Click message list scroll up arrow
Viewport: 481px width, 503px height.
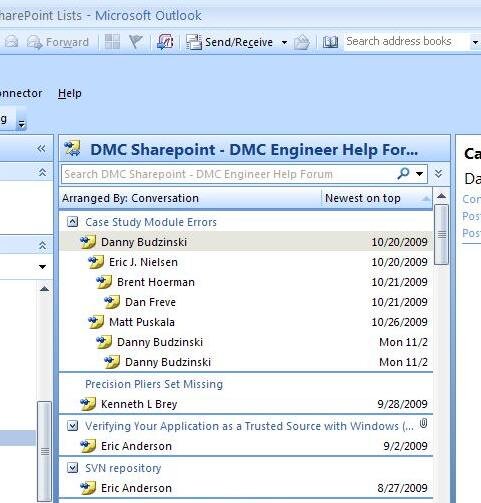442,196
